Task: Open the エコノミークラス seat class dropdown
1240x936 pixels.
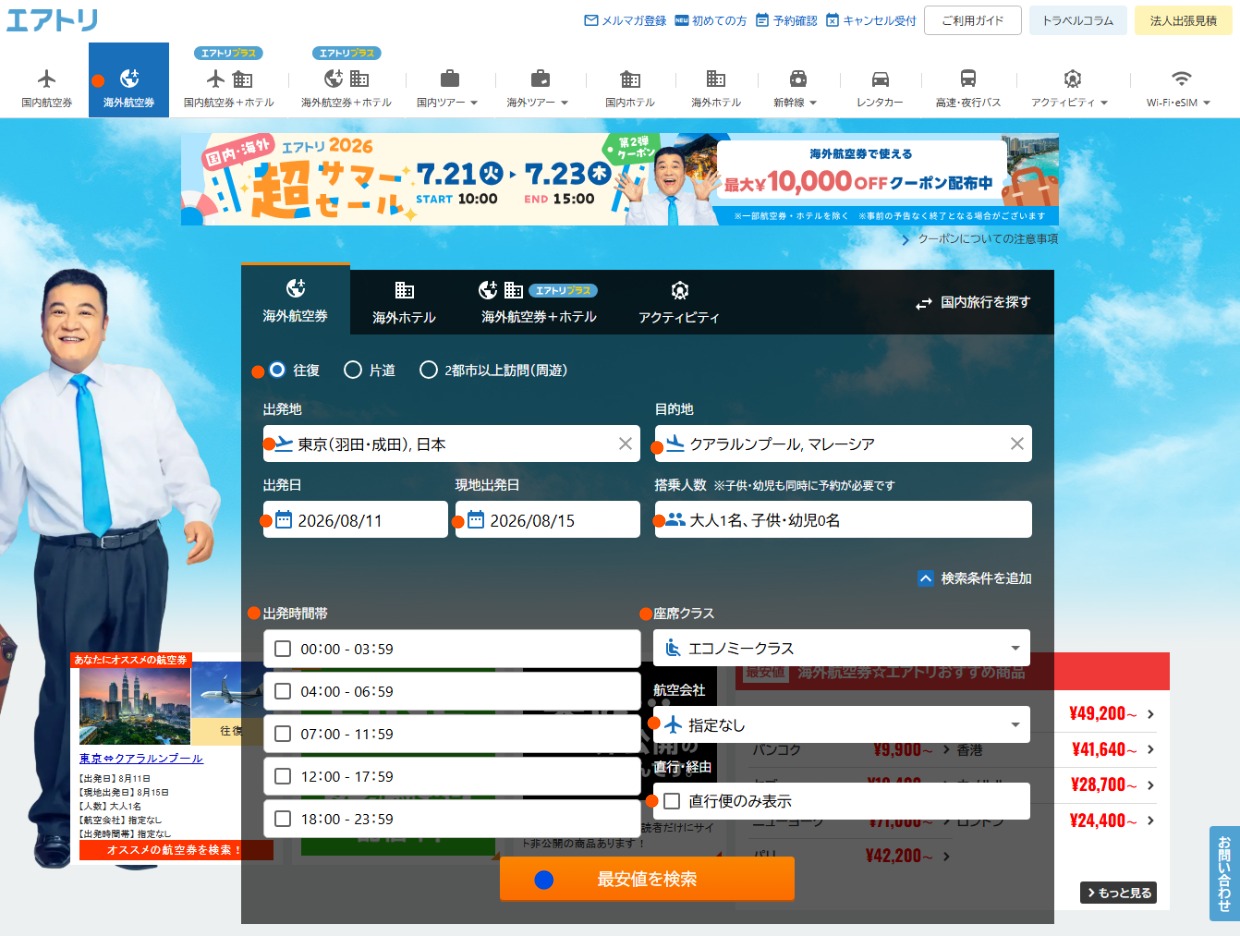Action: (841, 648)
